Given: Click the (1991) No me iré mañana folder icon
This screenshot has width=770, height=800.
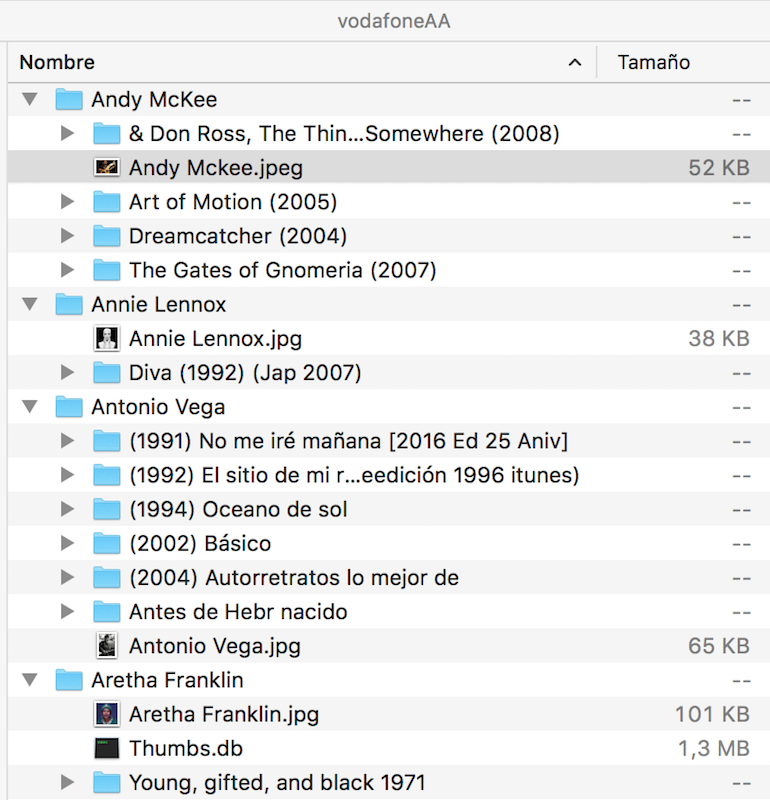Looking at the screenshot, I should coord(107,441).
